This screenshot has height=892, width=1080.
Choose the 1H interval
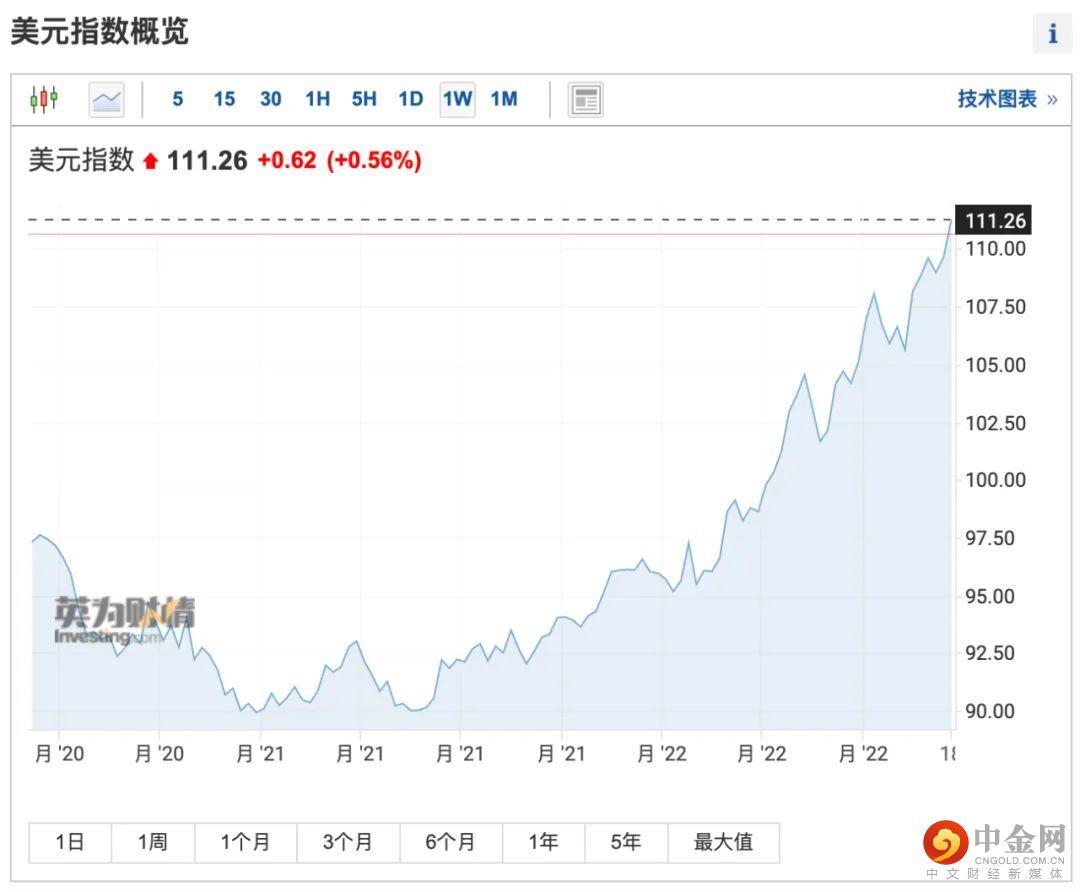[318, 99]
